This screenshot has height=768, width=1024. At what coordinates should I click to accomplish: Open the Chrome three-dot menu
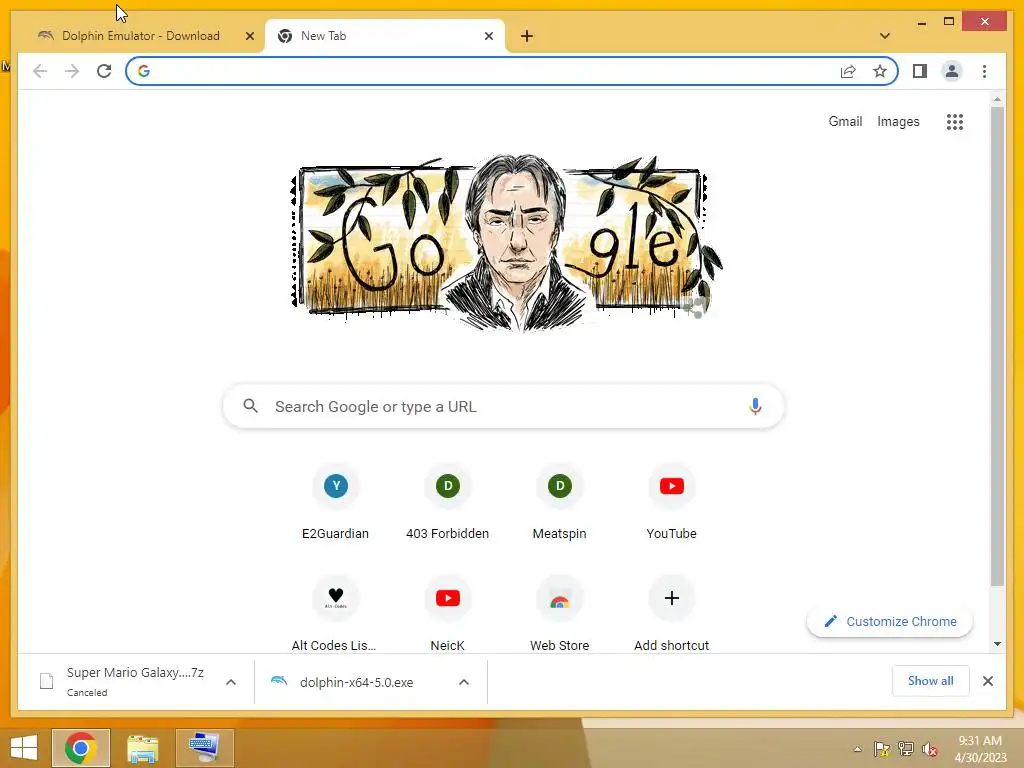click(x=984, y=71)
